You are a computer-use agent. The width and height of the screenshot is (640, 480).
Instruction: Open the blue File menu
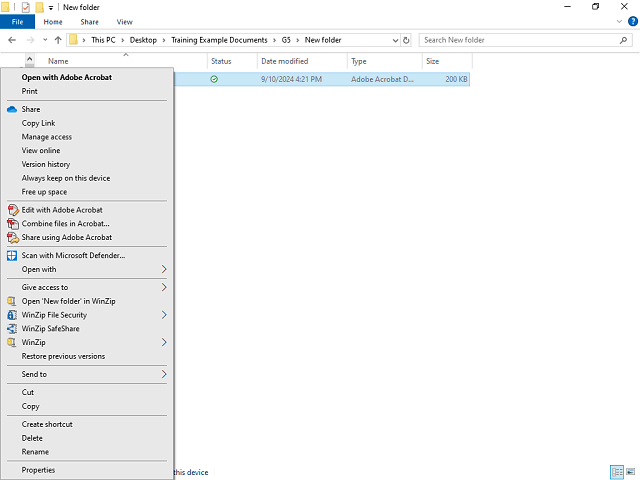coord(17,21)
